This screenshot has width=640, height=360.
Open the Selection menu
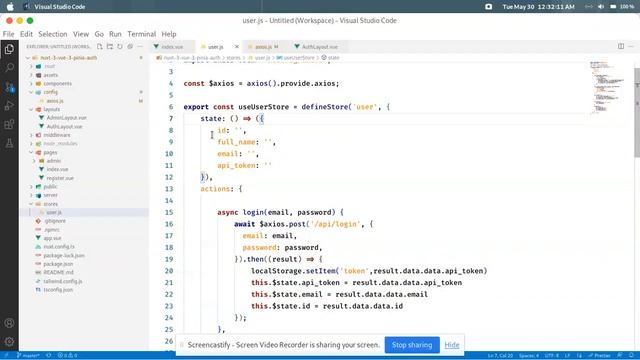click(53, 34)
